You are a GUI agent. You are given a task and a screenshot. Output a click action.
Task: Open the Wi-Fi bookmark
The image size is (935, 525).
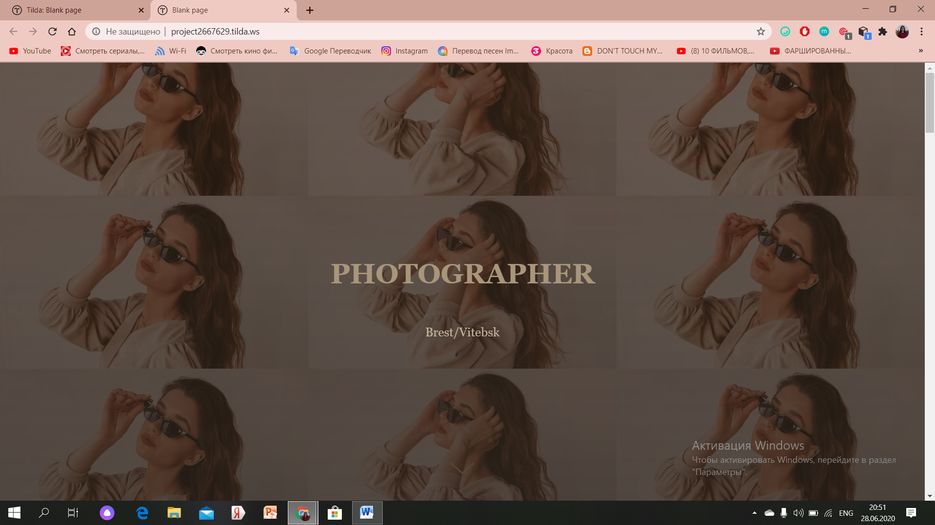[171, 51]
